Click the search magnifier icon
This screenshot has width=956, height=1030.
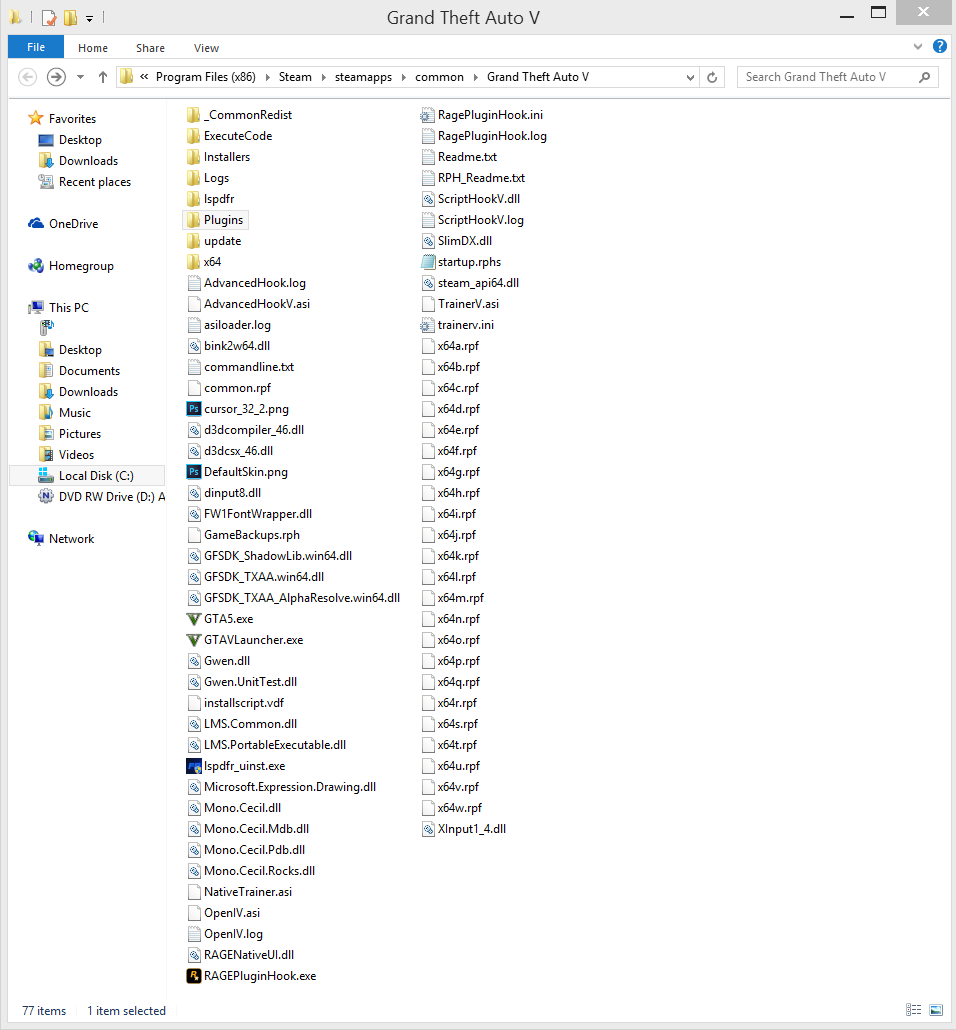924,77
